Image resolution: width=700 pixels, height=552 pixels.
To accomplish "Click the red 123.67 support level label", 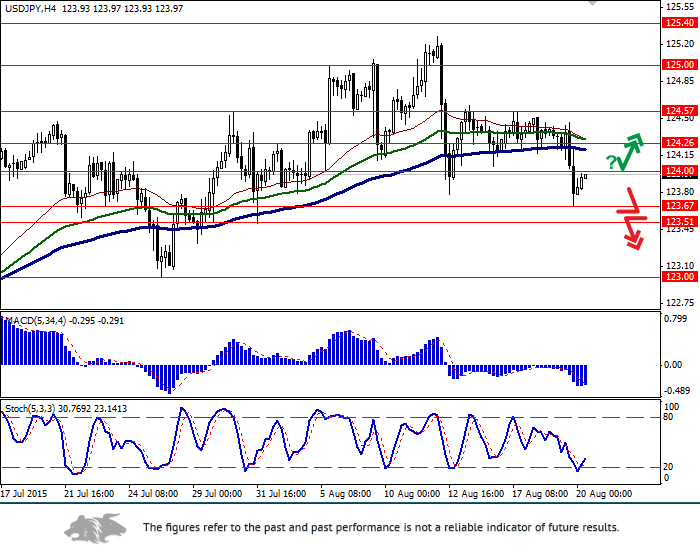I will tap(679, 205).
